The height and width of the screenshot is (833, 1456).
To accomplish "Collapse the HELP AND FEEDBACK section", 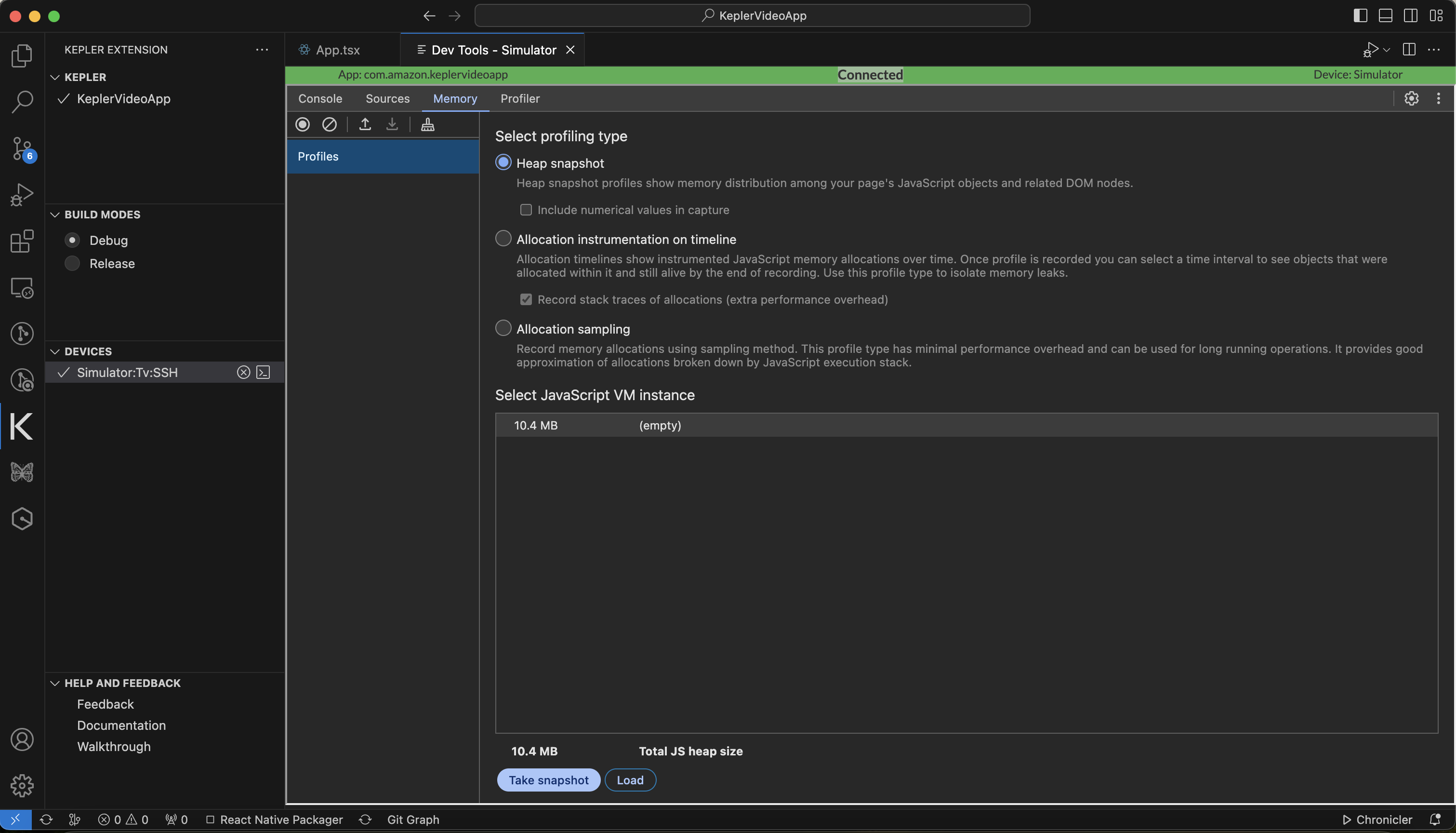I will coord(55,683).
